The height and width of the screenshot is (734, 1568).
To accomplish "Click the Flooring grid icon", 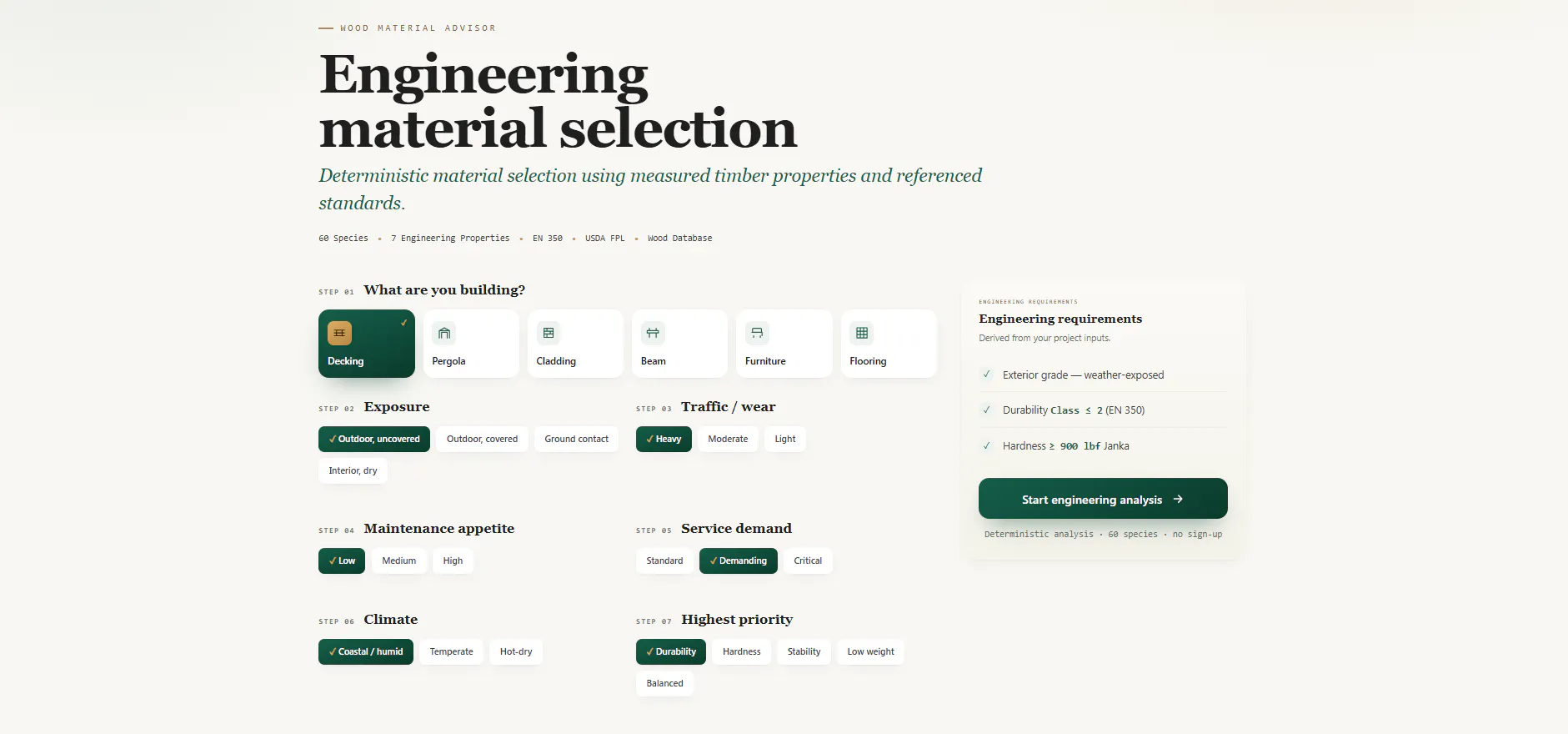I will pyautogui.click(x=862, y=333).
